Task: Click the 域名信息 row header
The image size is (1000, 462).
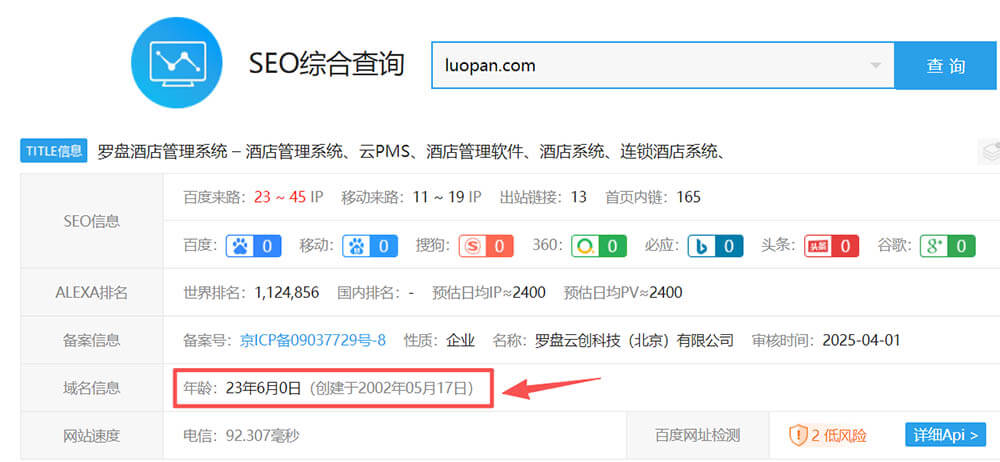Action: pos(92,388)
